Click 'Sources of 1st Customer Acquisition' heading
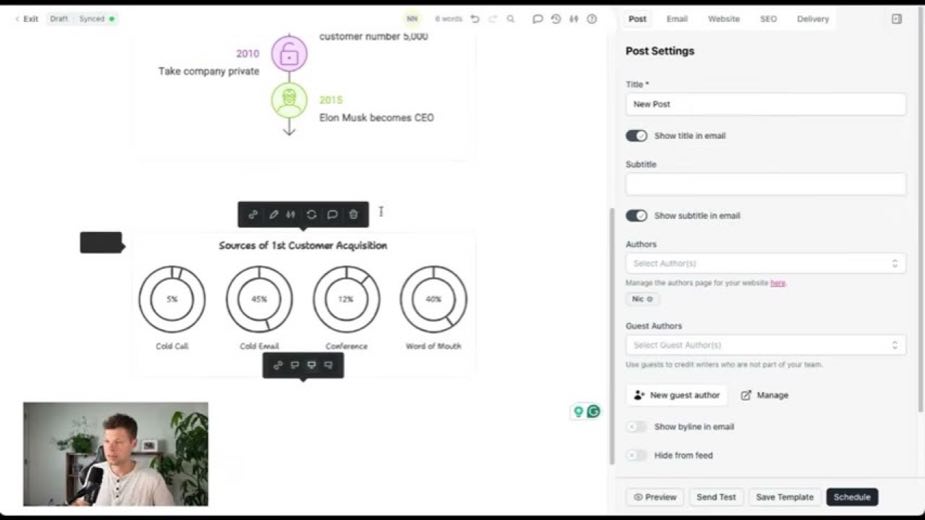 (x=303, y=246)
